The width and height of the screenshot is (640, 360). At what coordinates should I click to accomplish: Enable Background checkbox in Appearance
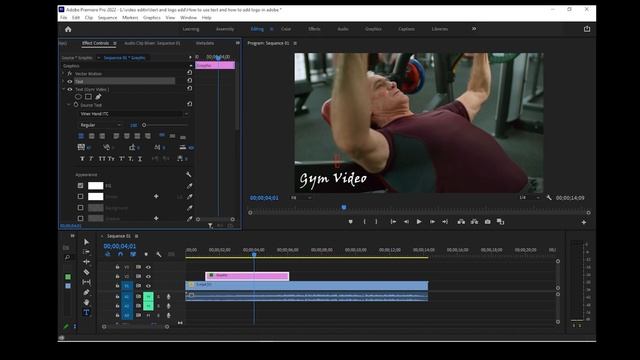click(80, 208)
